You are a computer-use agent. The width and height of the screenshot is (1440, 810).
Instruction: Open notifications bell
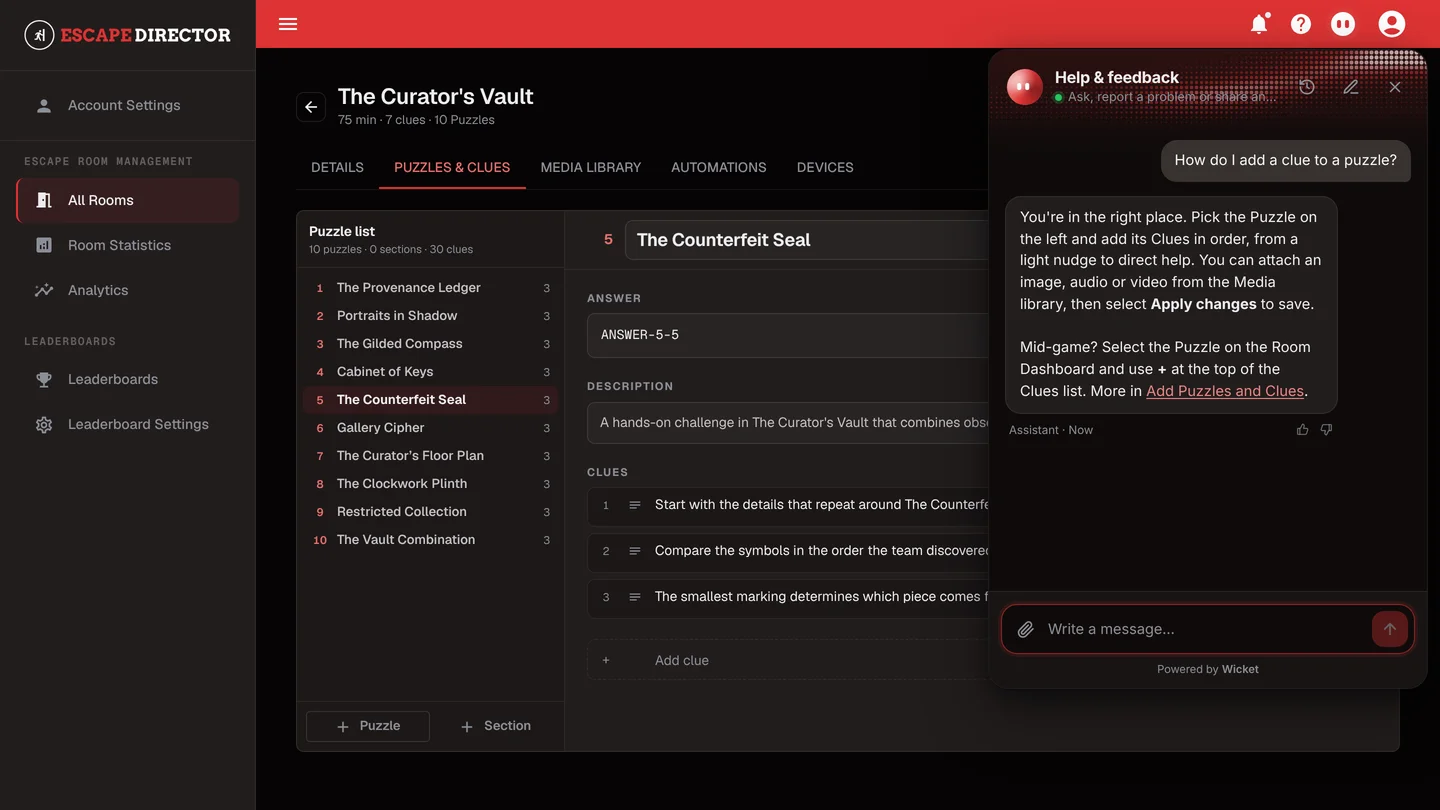1259,24
